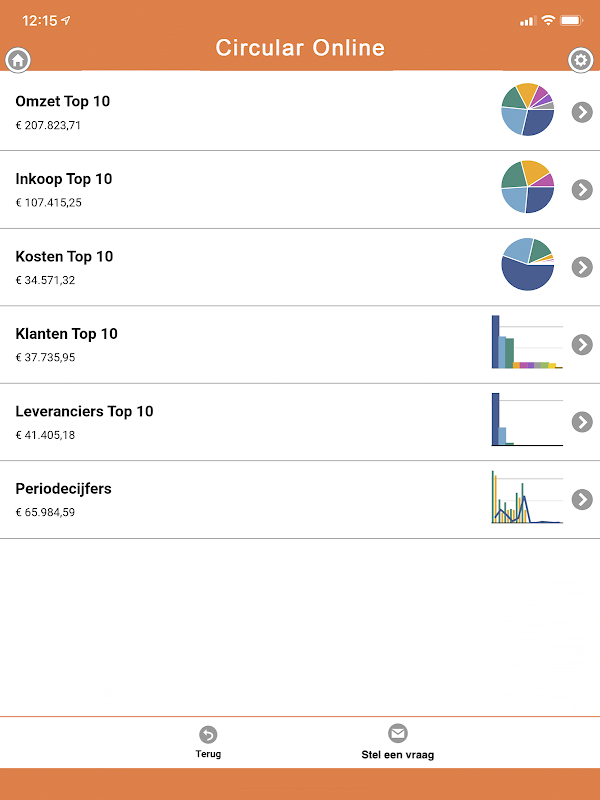Tap the Terug label
The width and height of the screenshot is (600, 800).
click(x=208, y=754)
